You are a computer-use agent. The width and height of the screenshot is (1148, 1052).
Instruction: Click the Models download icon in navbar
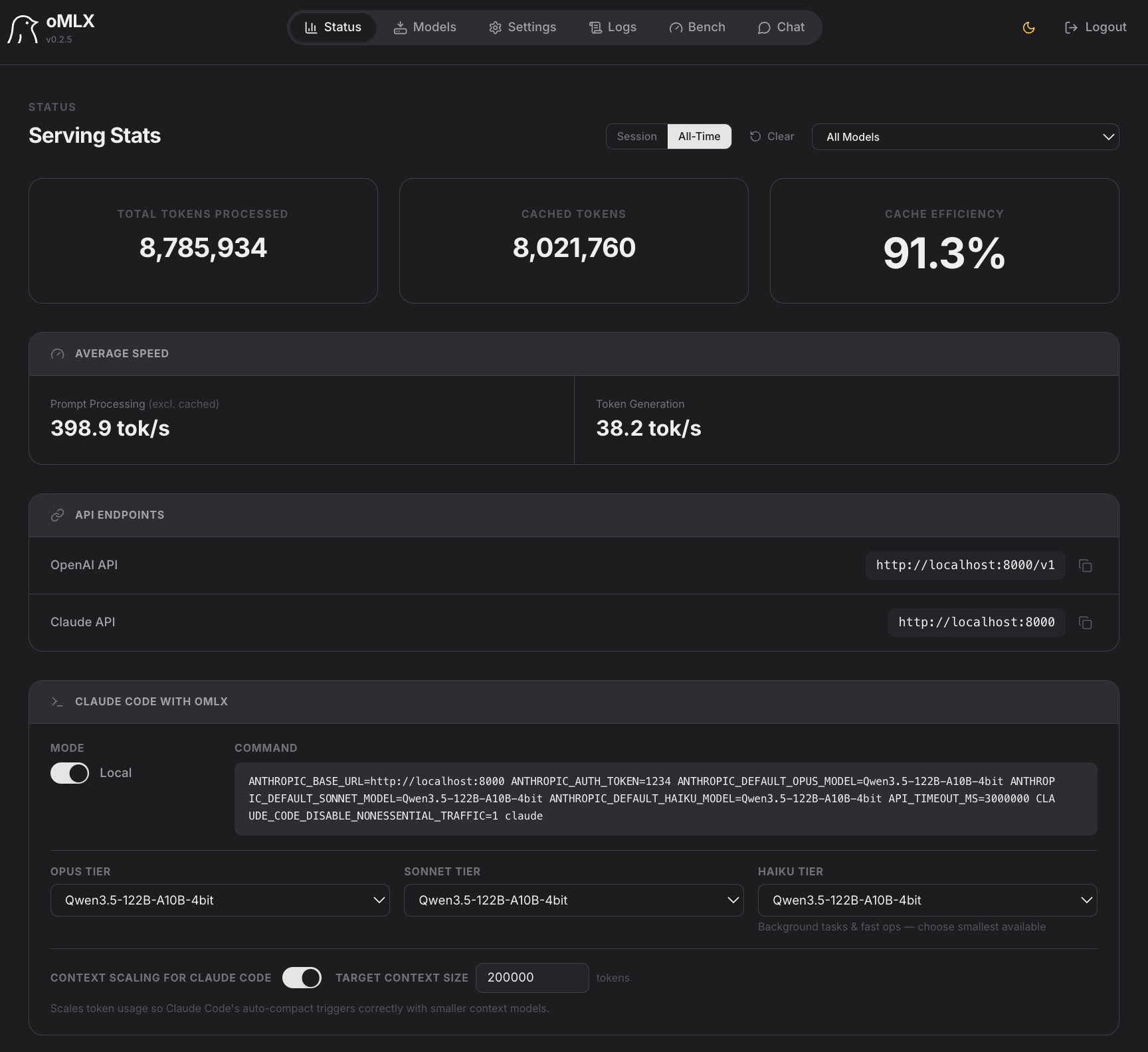pyautogui.click(x=401, y=27)
